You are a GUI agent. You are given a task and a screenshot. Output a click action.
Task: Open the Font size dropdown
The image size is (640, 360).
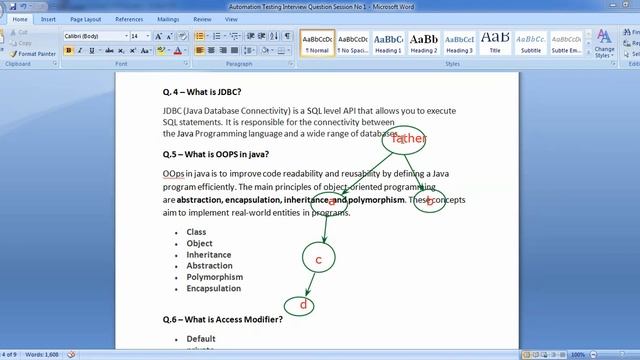click(148, 36)
